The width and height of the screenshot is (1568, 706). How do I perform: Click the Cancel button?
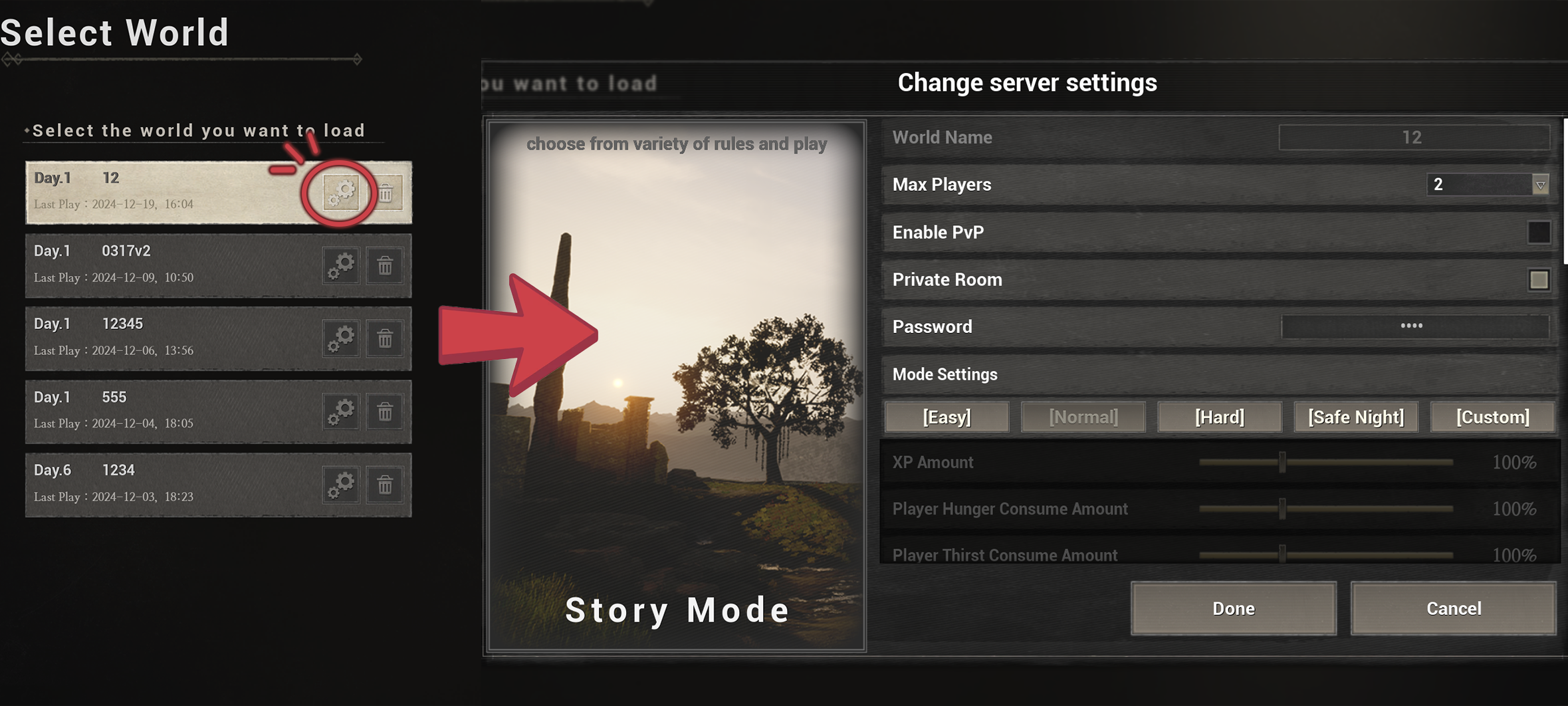pyautogui.click(x=1454, y=608)
